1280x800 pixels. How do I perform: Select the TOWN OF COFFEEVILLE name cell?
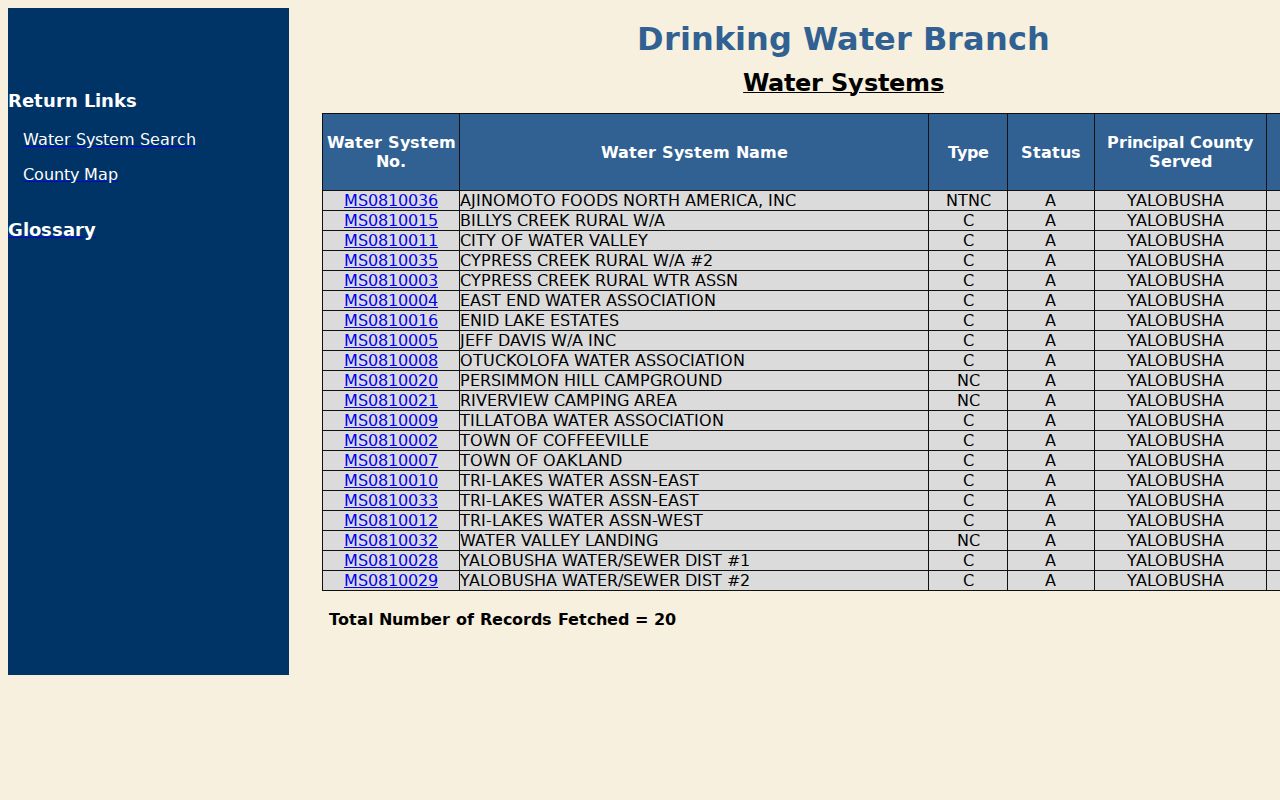pos(694,440)
